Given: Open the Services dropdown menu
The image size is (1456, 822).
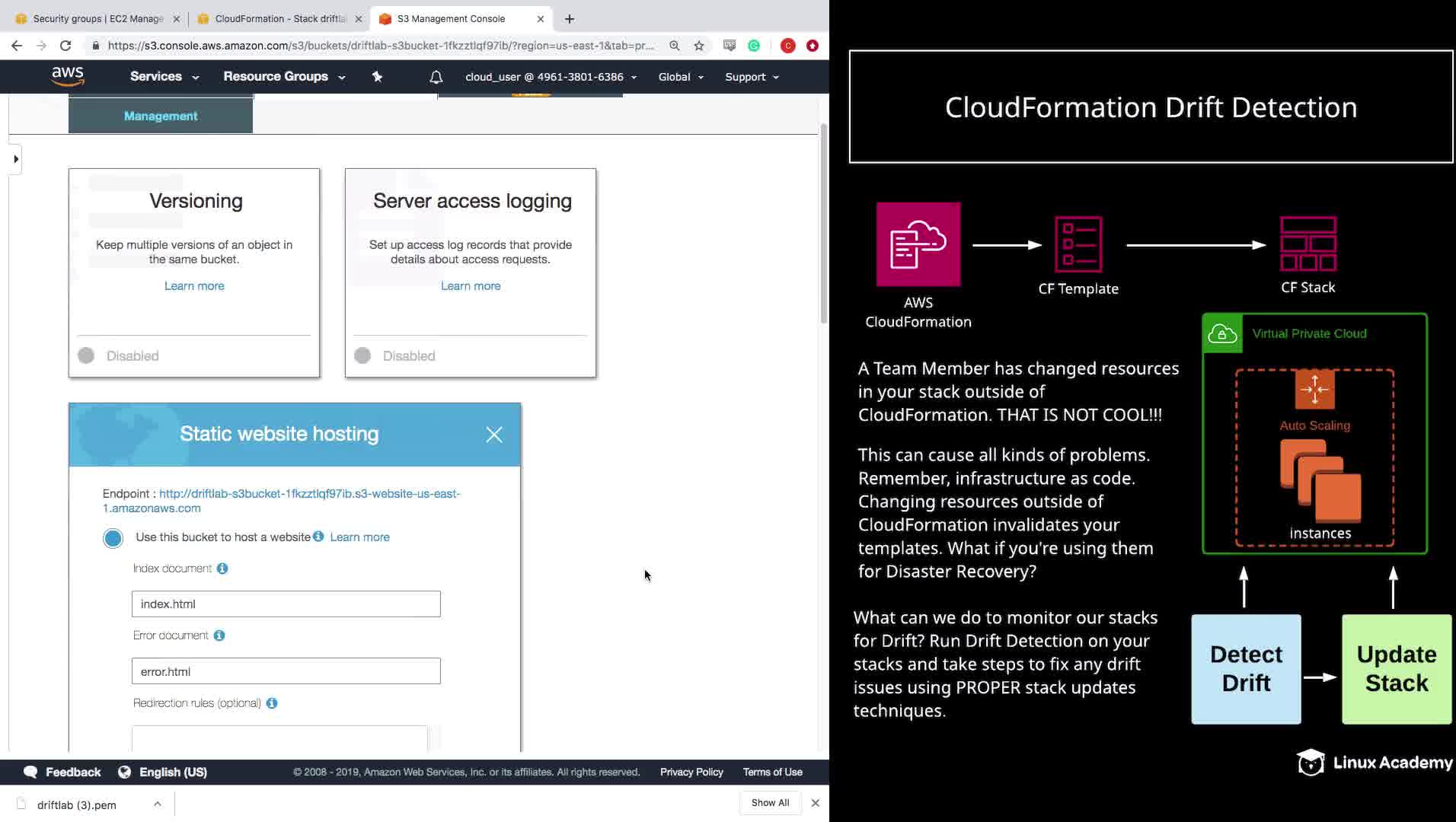Looking at the screenshot, I should pos(164,77).
